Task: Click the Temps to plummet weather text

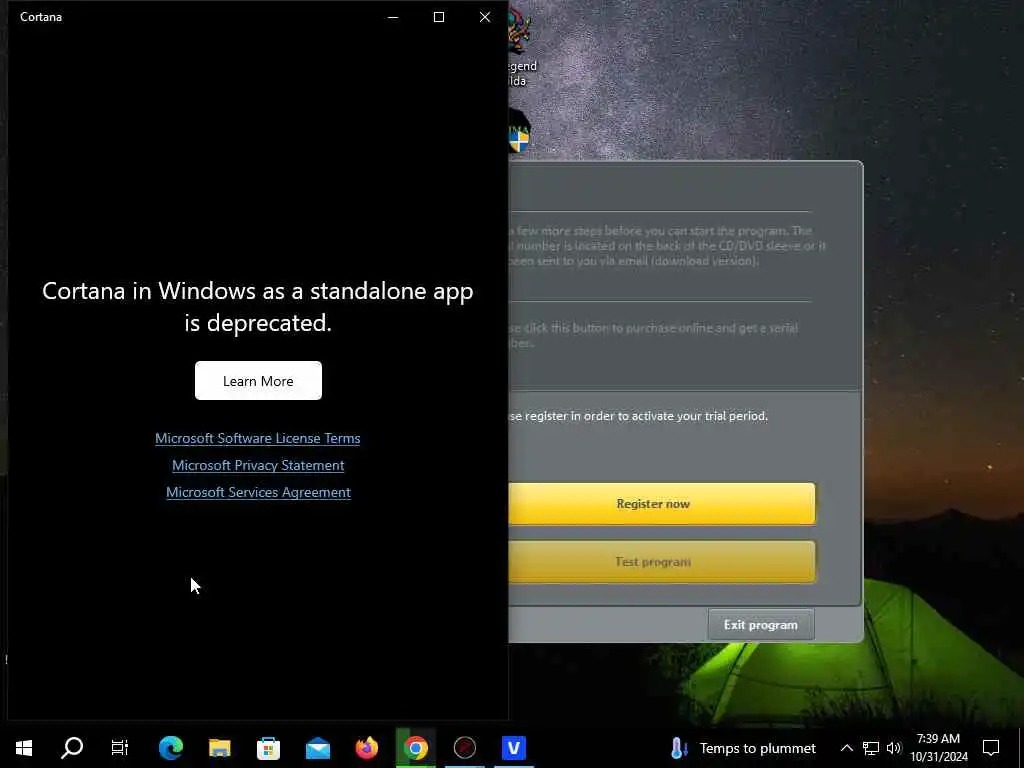Action: tap(758, 748)
